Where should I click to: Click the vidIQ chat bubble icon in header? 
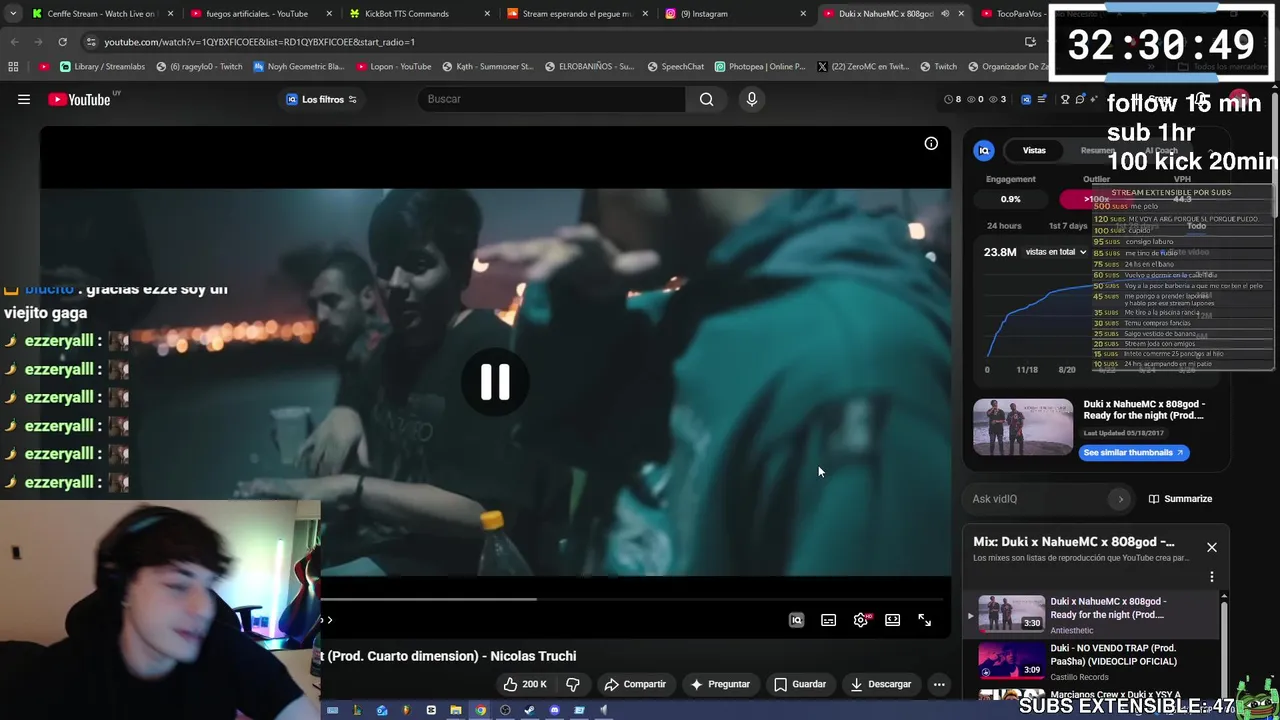click(x=1079, y=99)
